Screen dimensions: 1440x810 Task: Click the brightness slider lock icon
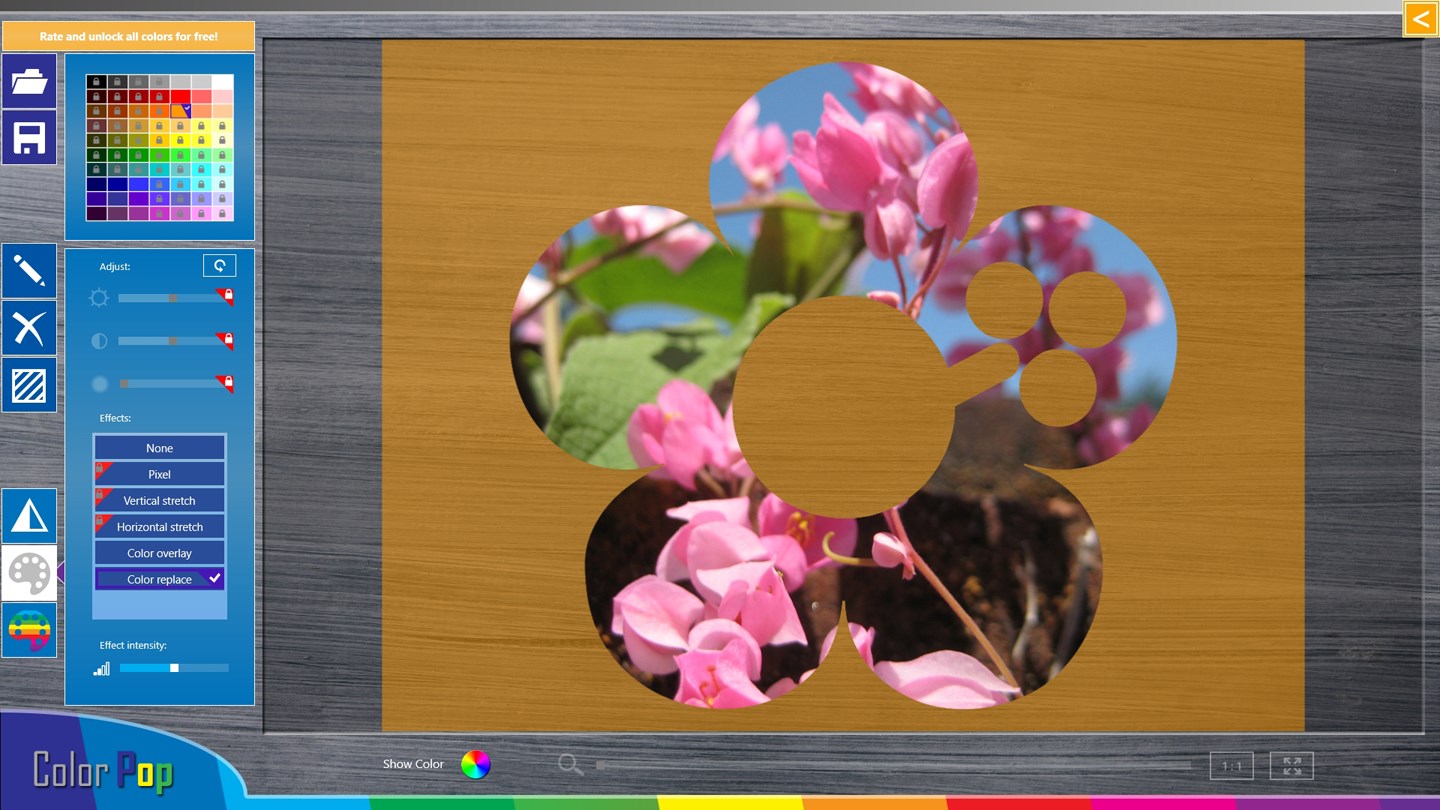tap(228, 296)
